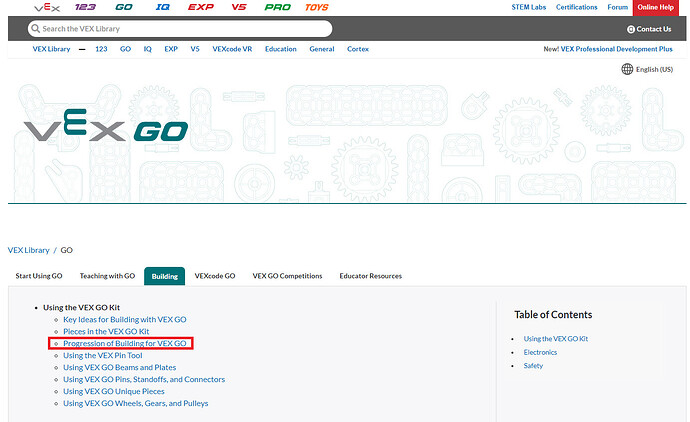Image resolution: width=690 pixels, height=422 pixels.
Task: Open VEX Professional Development Plus link
Action: tap(617, 49)
